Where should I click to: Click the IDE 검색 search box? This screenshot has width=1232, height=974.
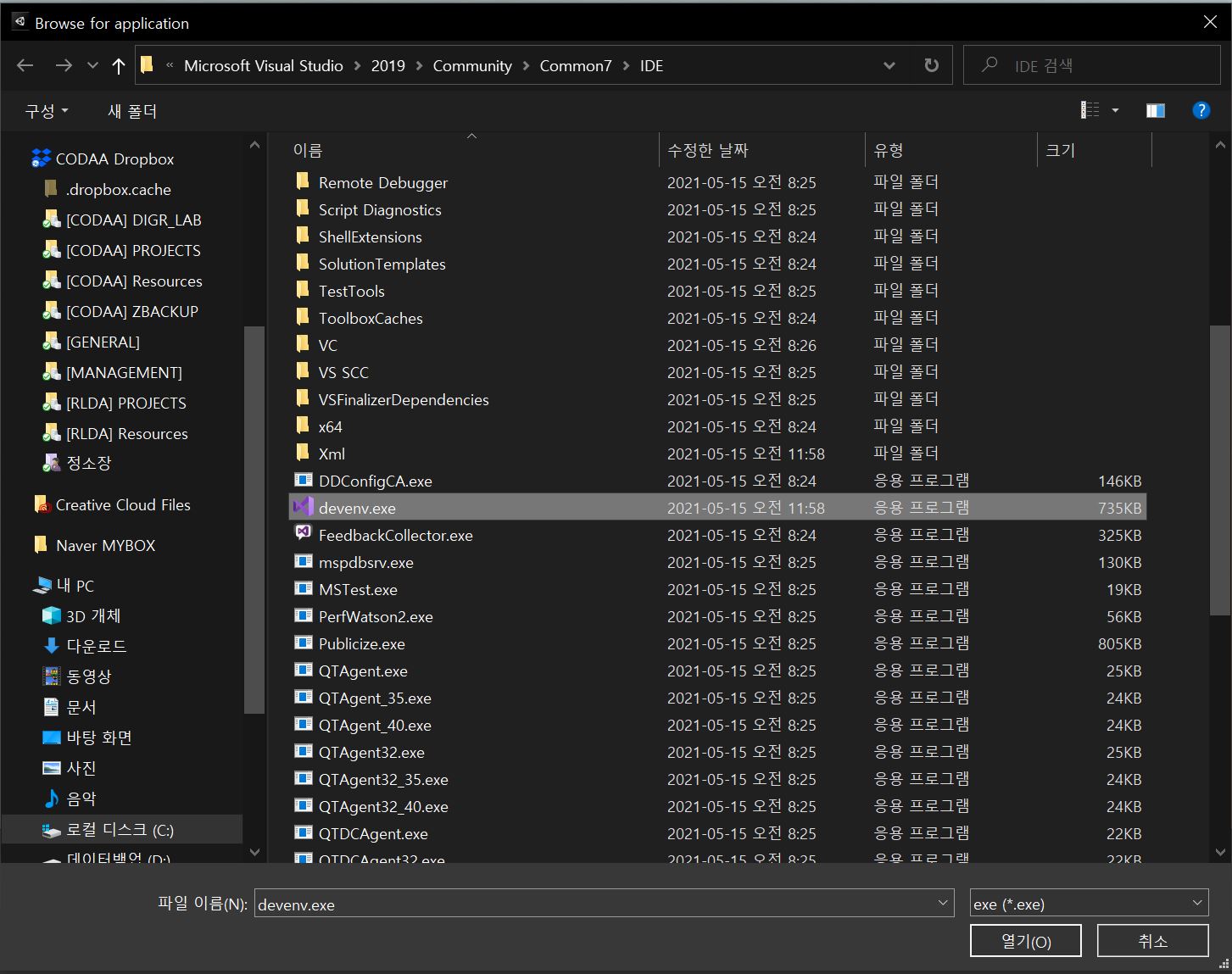click(x=1091, y=65)
